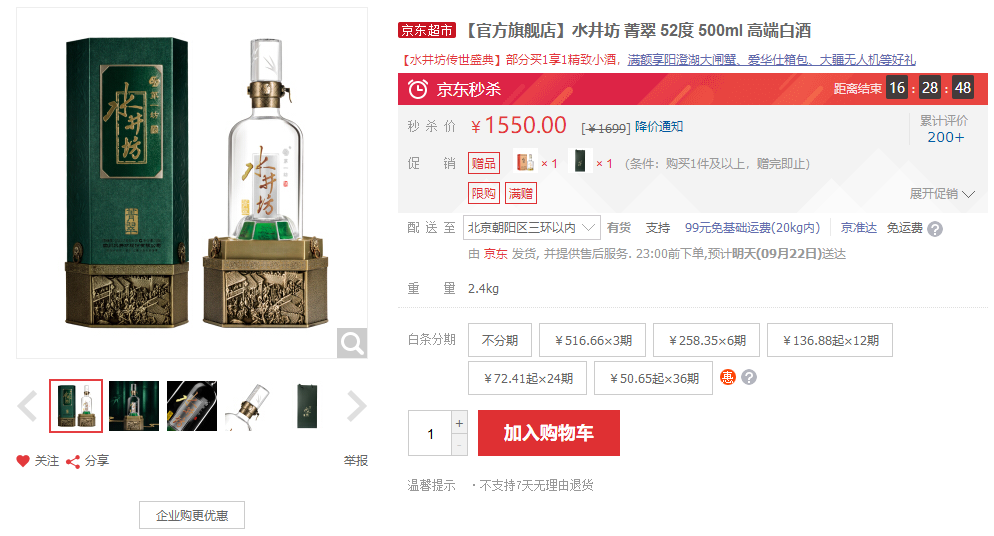Show next thumbnails with right arrow
This screenshot has height=536, width=994.
[356, 406]
